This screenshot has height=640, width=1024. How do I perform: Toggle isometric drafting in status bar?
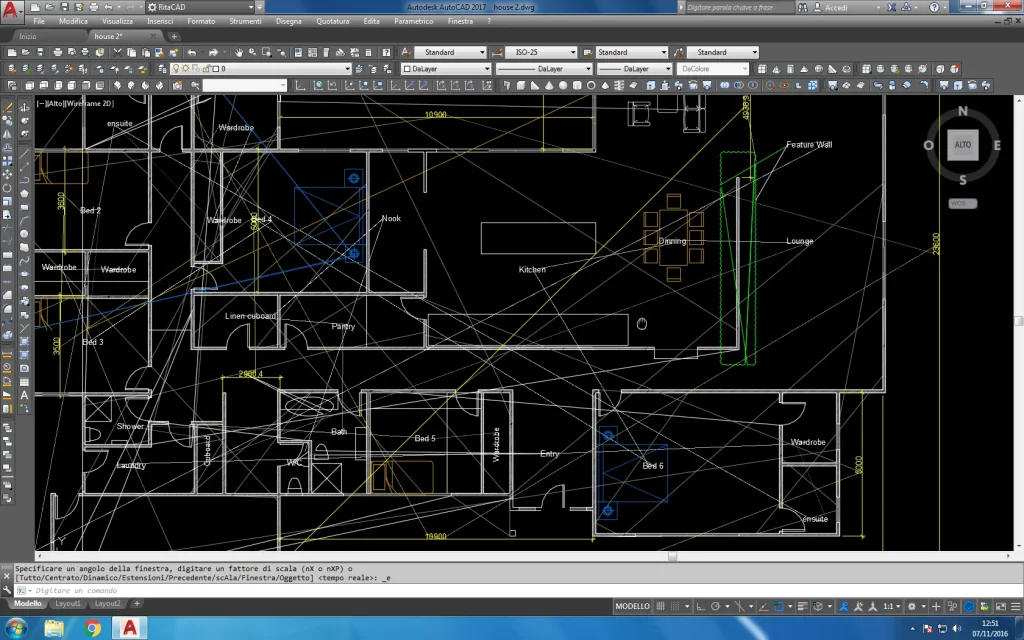739,606
